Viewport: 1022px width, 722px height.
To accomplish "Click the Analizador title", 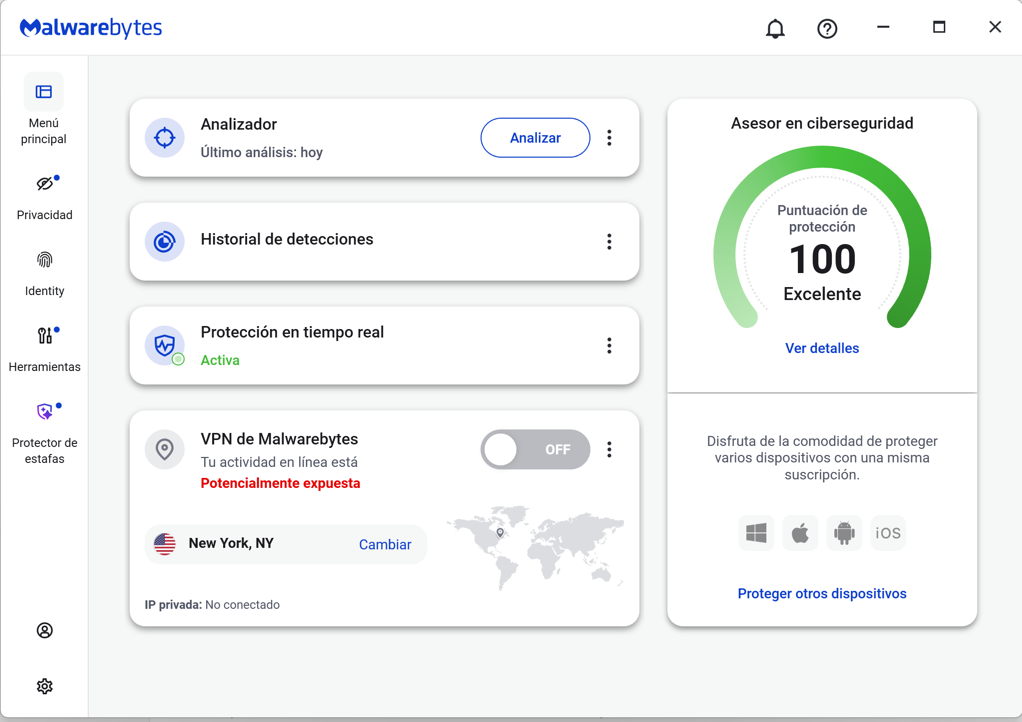I will click(239, 124).
